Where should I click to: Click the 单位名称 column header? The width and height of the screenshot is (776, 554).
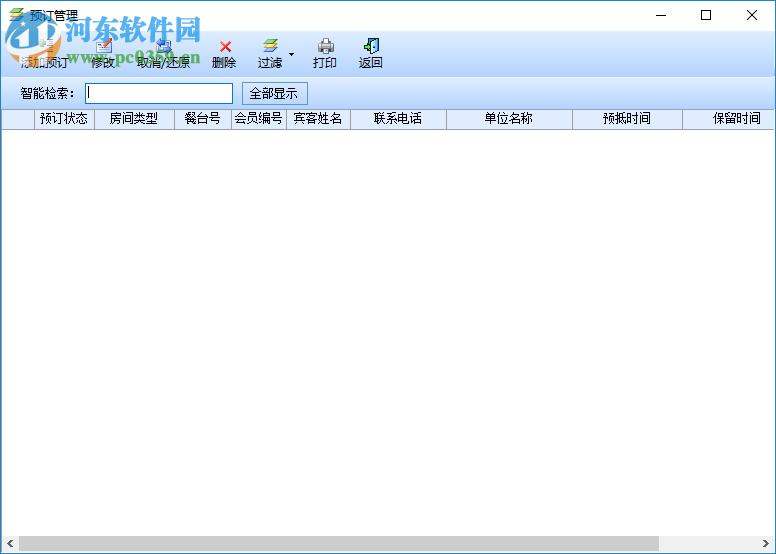point(509,119)
